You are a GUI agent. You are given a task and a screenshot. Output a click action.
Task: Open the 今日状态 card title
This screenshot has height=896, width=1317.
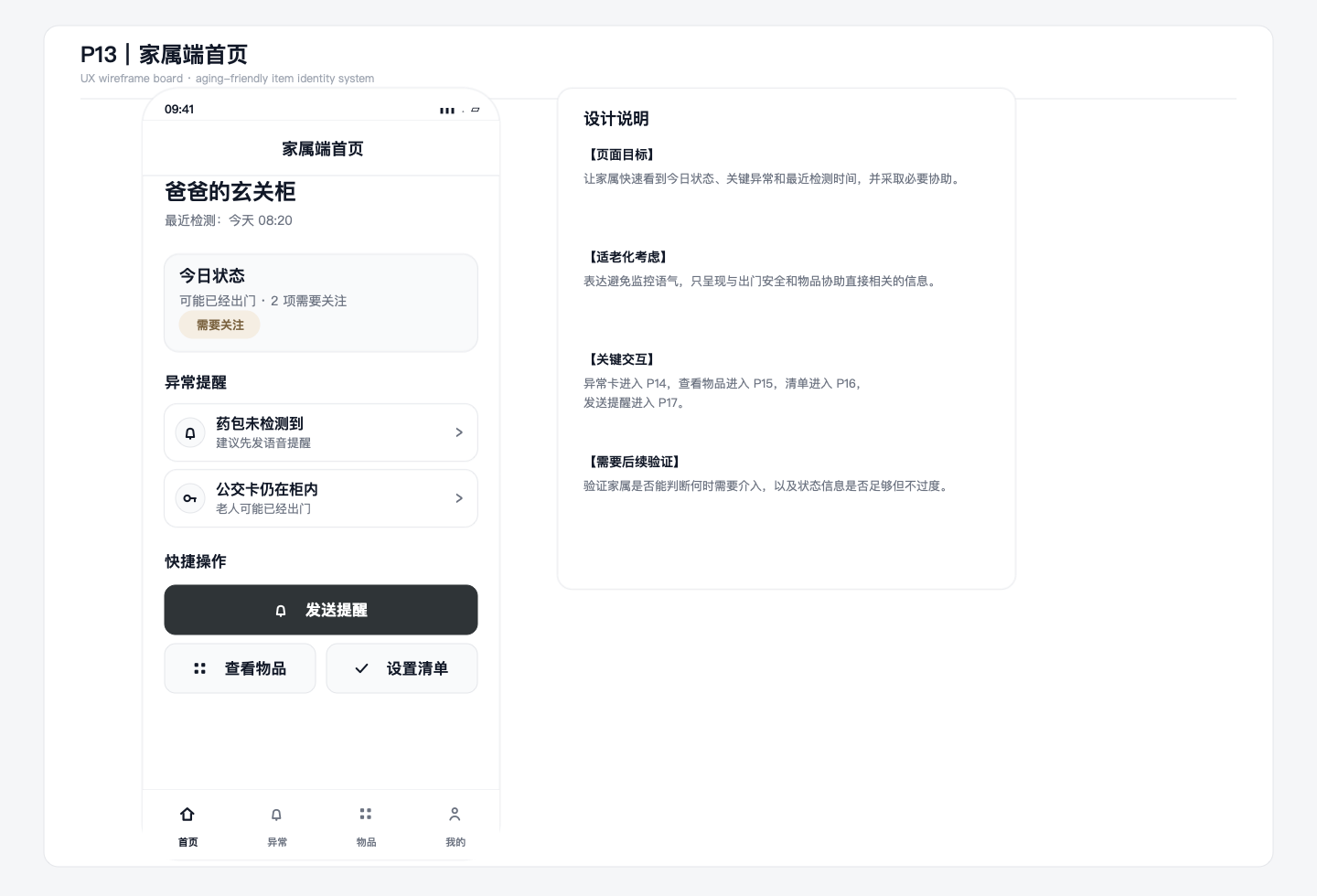click(x=212, y=275)
